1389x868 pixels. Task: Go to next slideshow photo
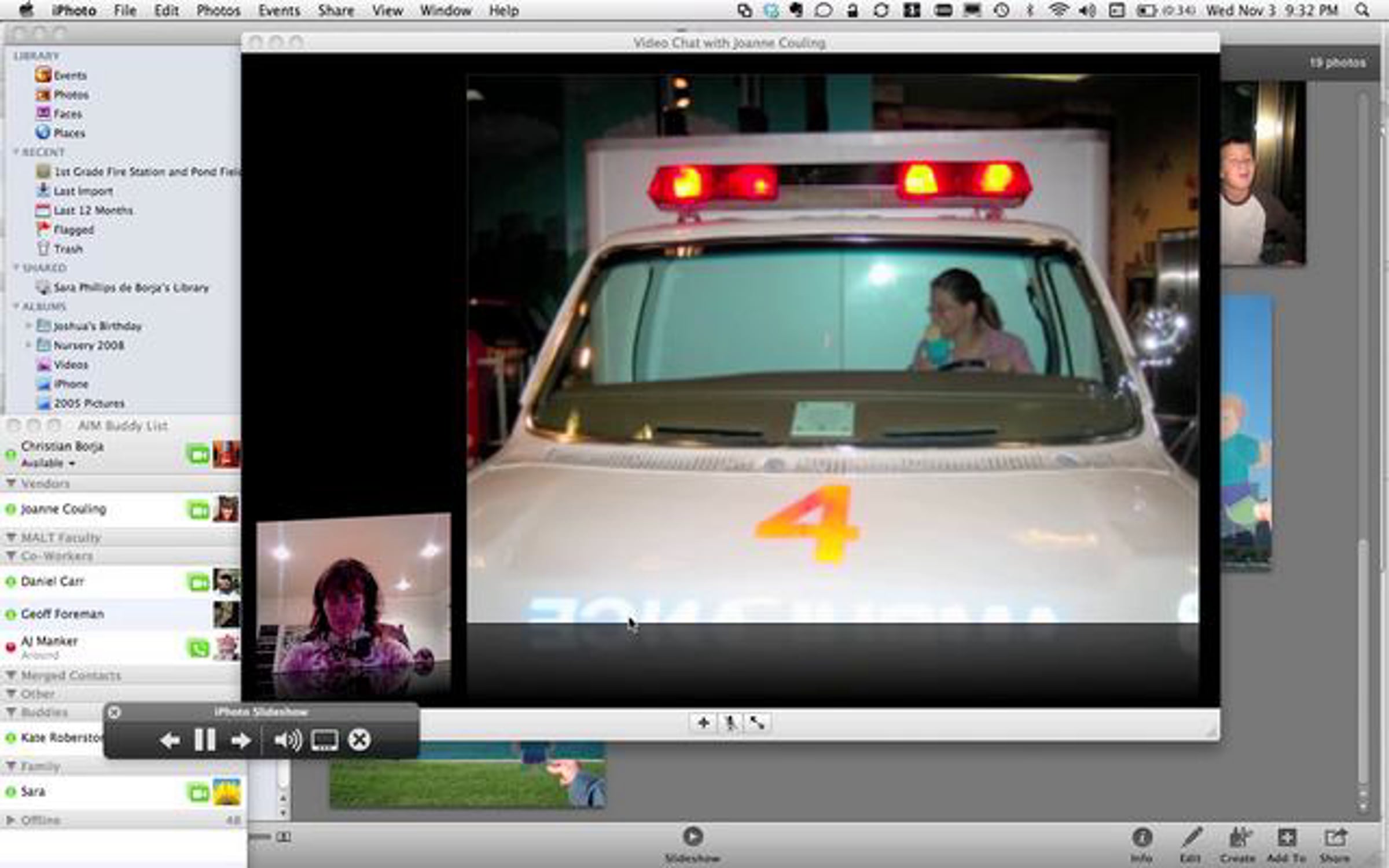point(240,740)
